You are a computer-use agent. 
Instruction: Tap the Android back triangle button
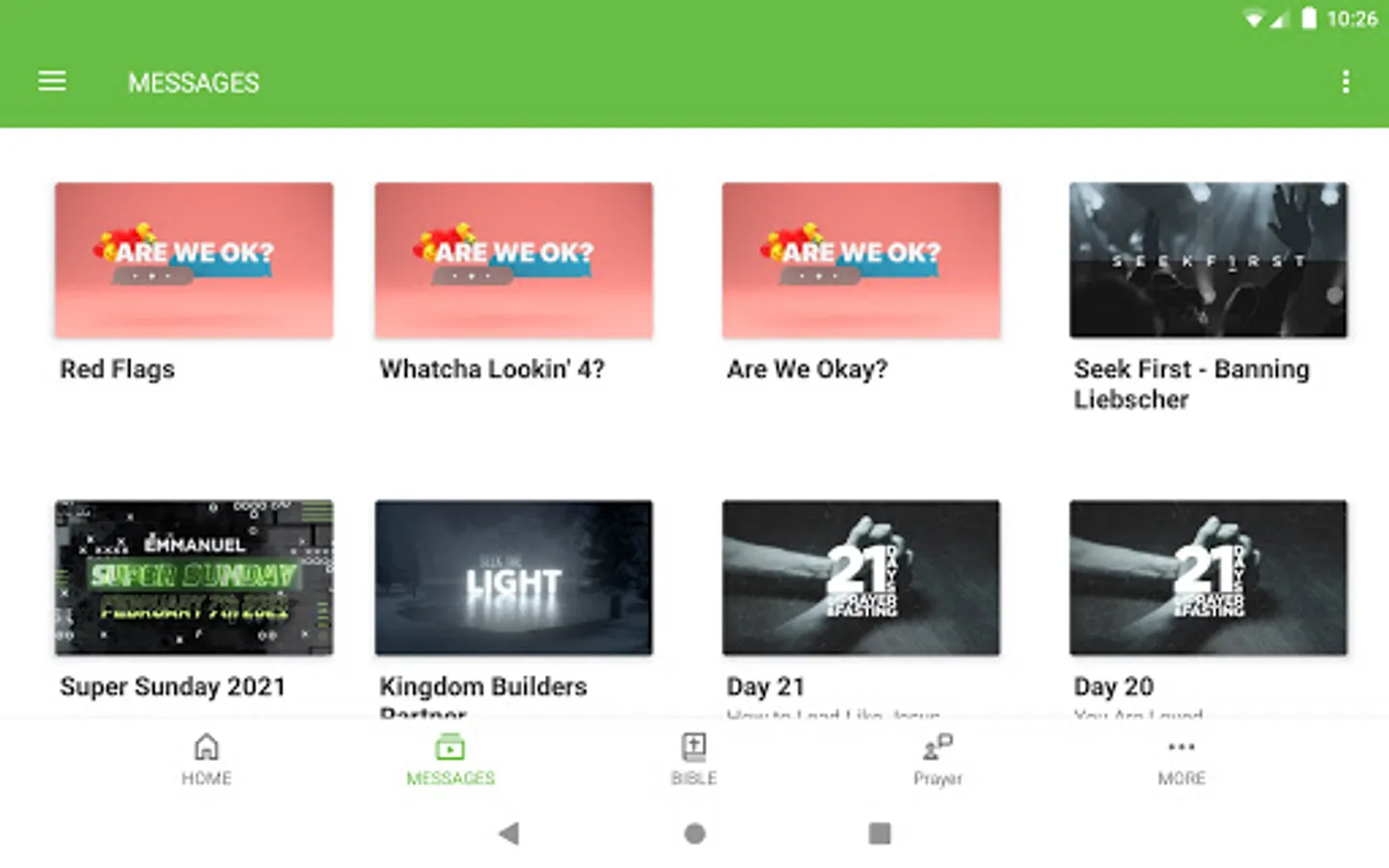pyautogui.click(x=509, y=833)
